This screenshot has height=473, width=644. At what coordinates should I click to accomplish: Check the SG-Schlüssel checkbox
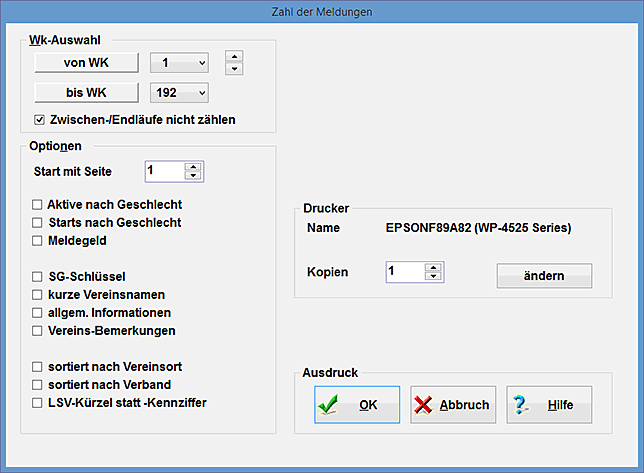(x=37, y=276)
